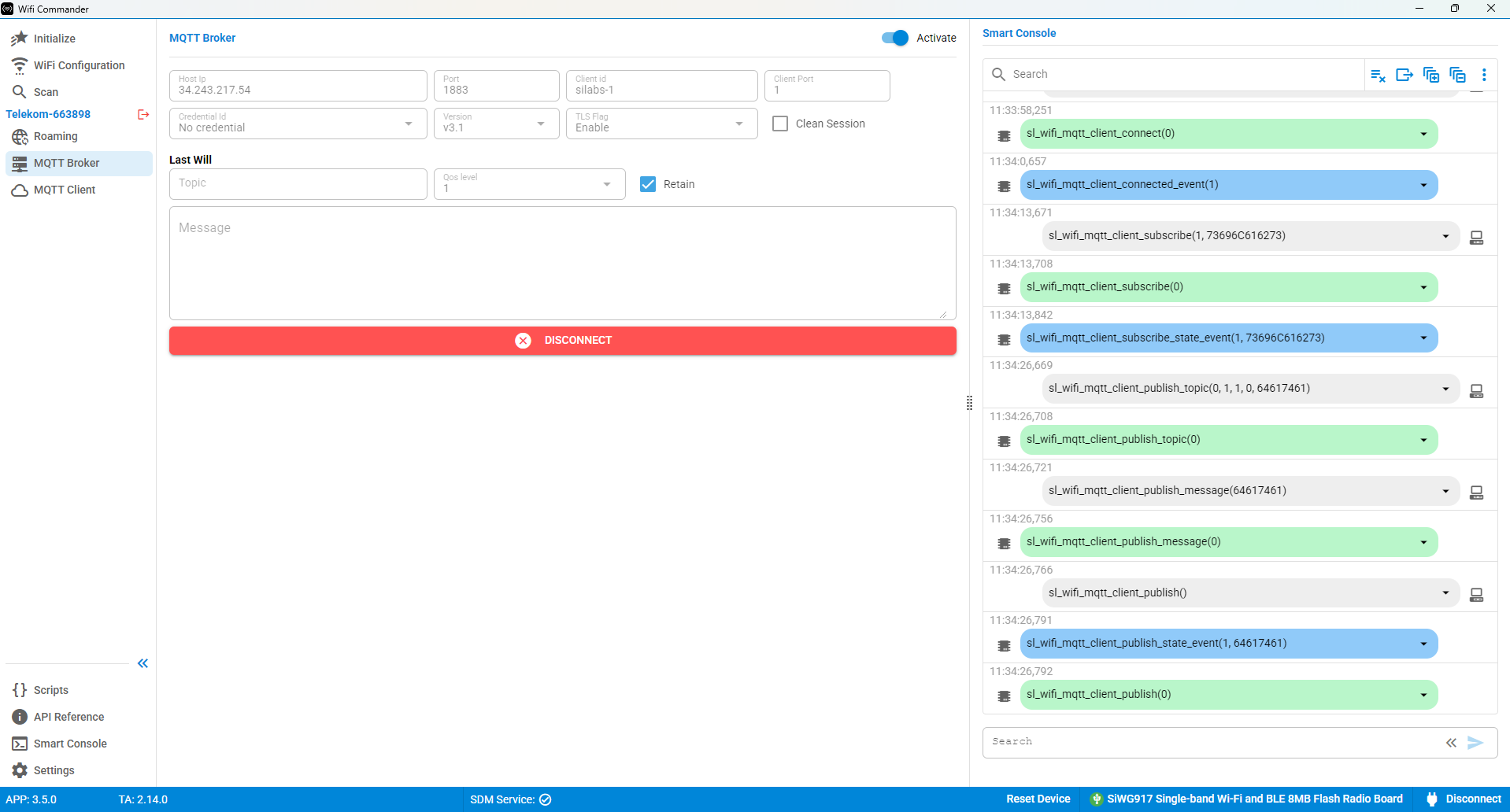Click the Smart Console search box
Viewport: 1510px width, 812px height.
click(x=1173, y=74)
